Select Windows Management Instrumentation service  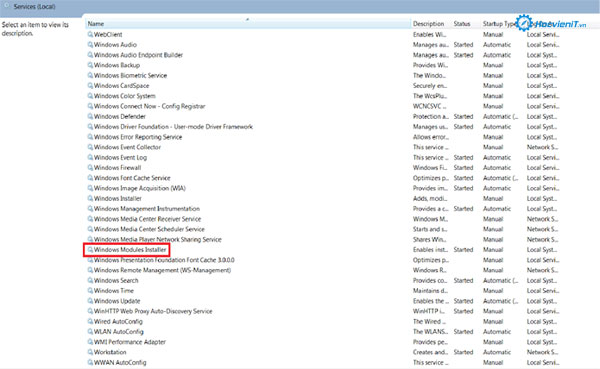(x=147, y=209)
